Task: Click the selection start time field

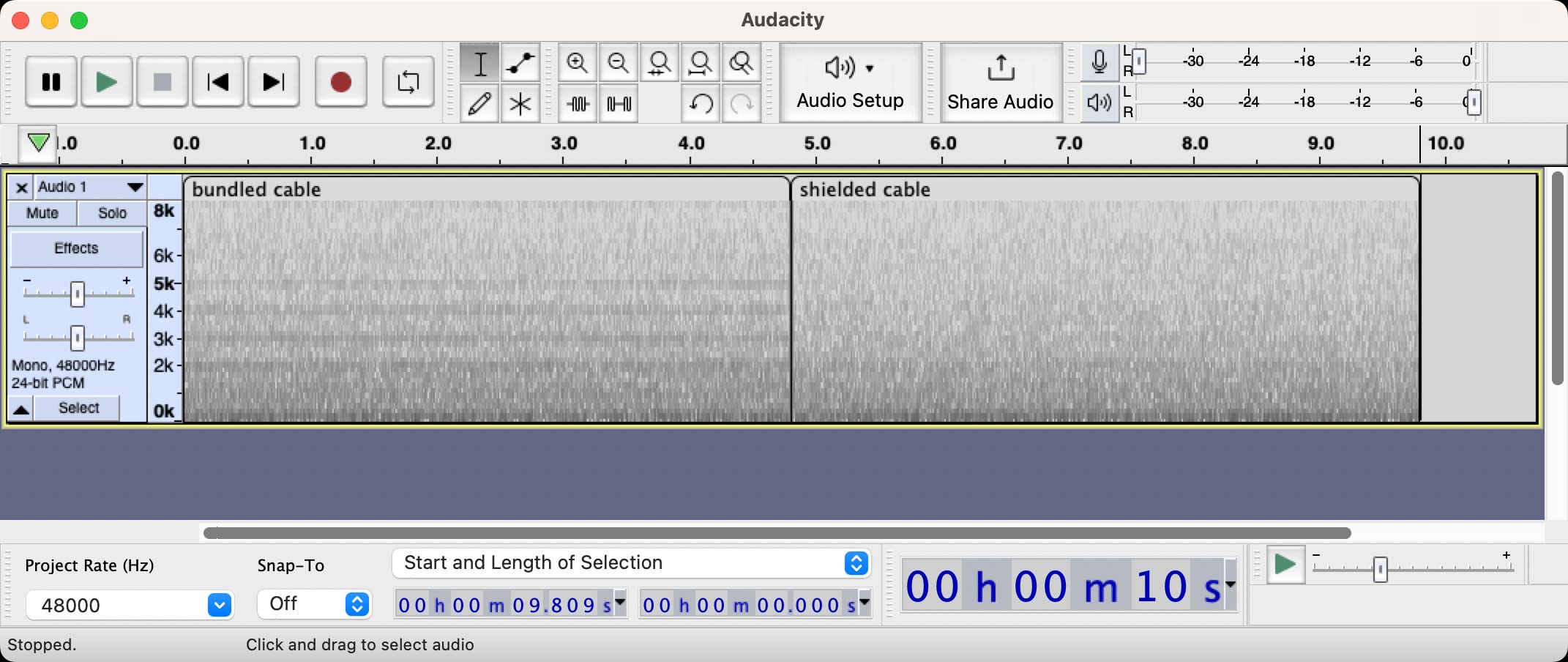Action: (505, 605)
